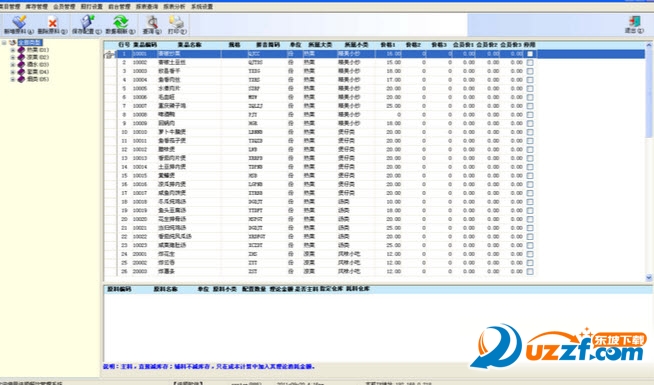This screenshot has width=654, height=385.
Task: Open the 库存管理 inventory menu
Action: pyautogui.click(x=36, y=7)
